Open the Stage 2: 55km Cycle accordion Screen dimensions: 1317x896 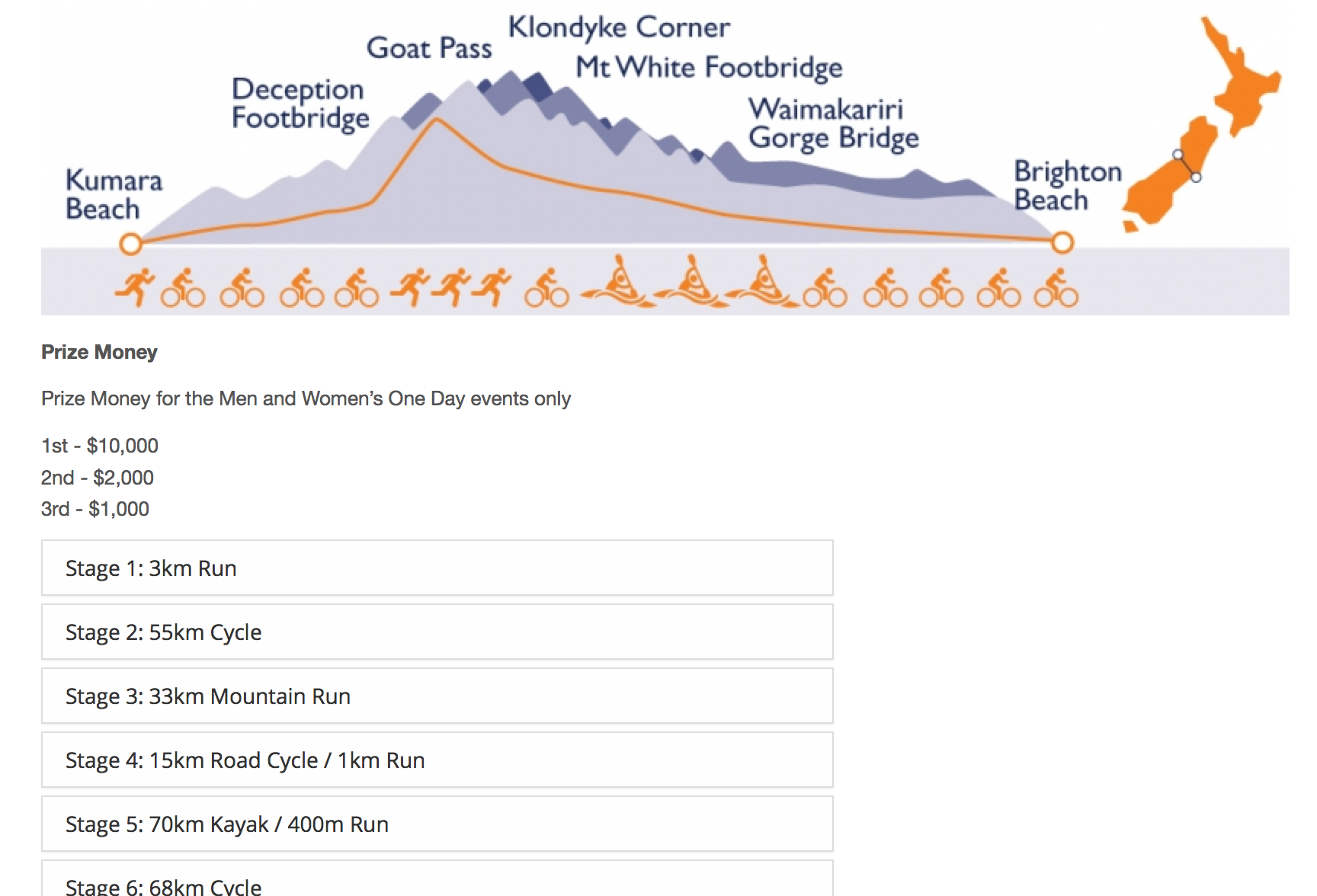(x=437, y=632)
